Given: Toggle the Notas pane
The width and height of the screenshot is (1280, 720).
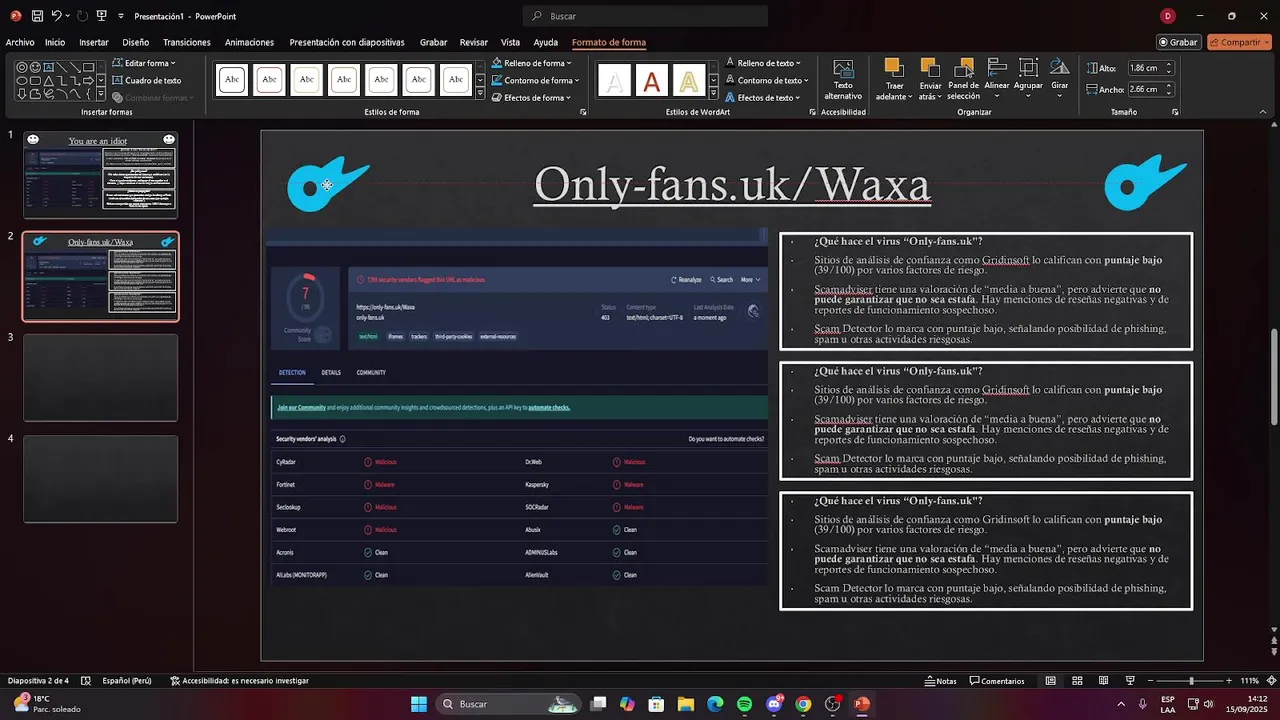Looking at the screenshot, I should click(939, 681).
